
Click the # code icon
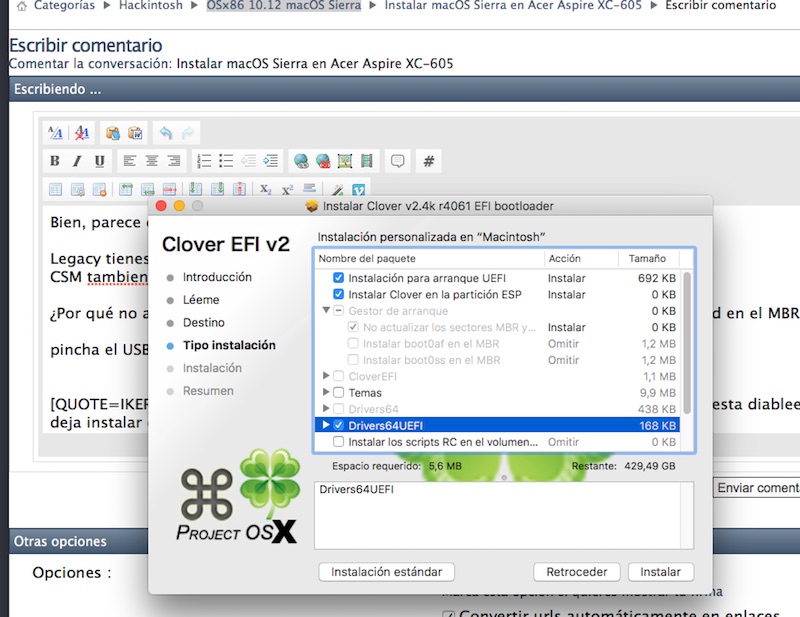429,161
